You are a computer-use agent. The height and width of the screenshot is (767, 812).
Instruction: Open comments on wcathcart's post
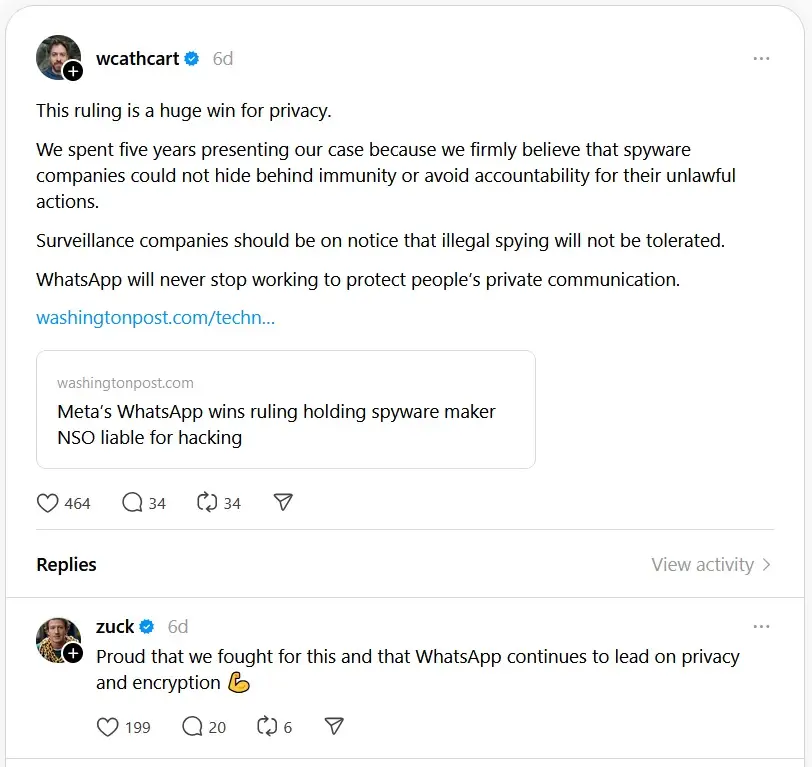click(x=133, y=503)
